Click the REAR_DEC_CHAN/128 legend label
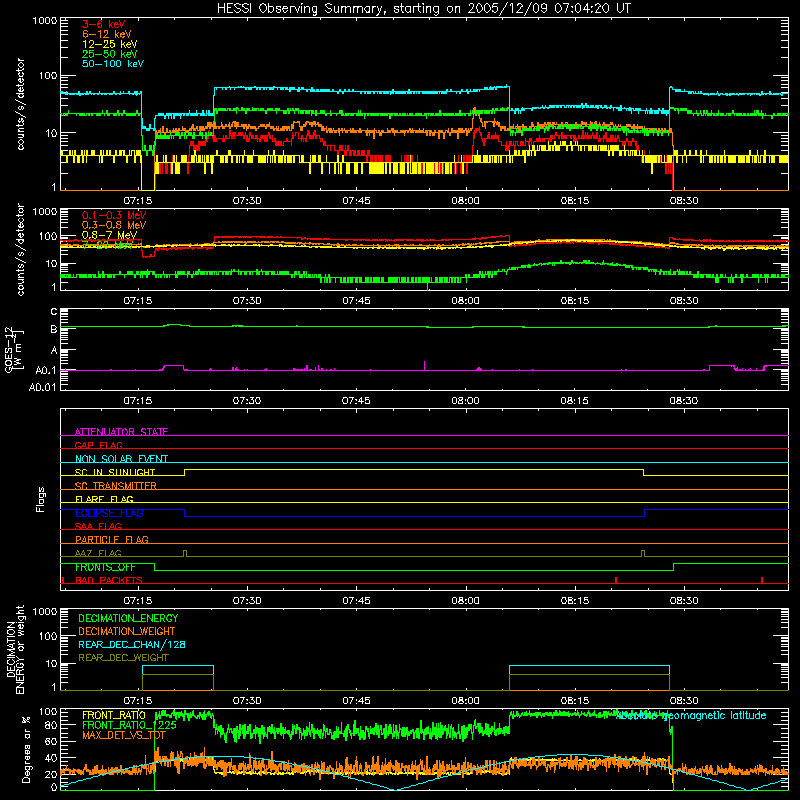 click(132, 644)
